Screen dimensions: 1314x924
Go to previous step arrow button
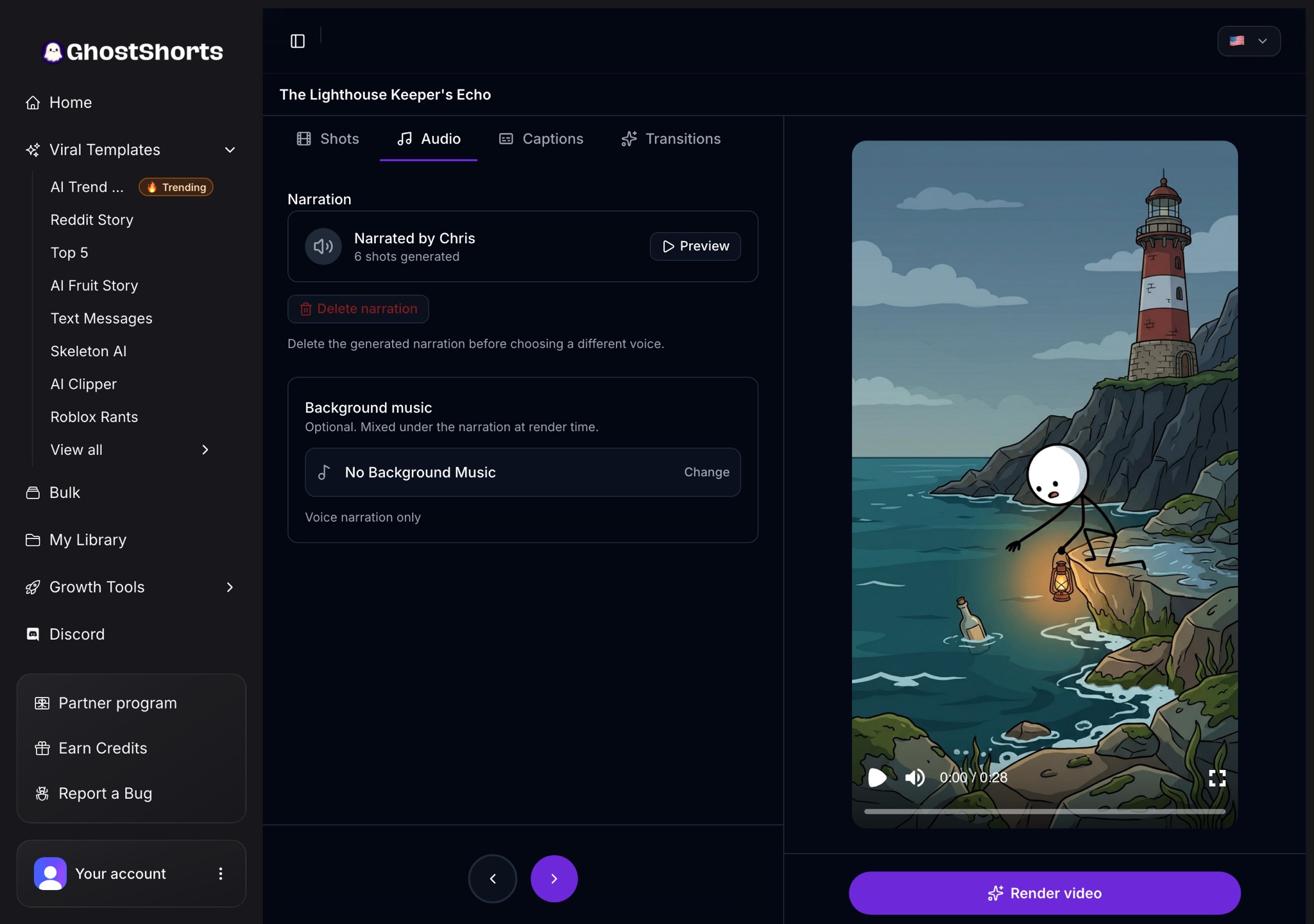[493, 878]
